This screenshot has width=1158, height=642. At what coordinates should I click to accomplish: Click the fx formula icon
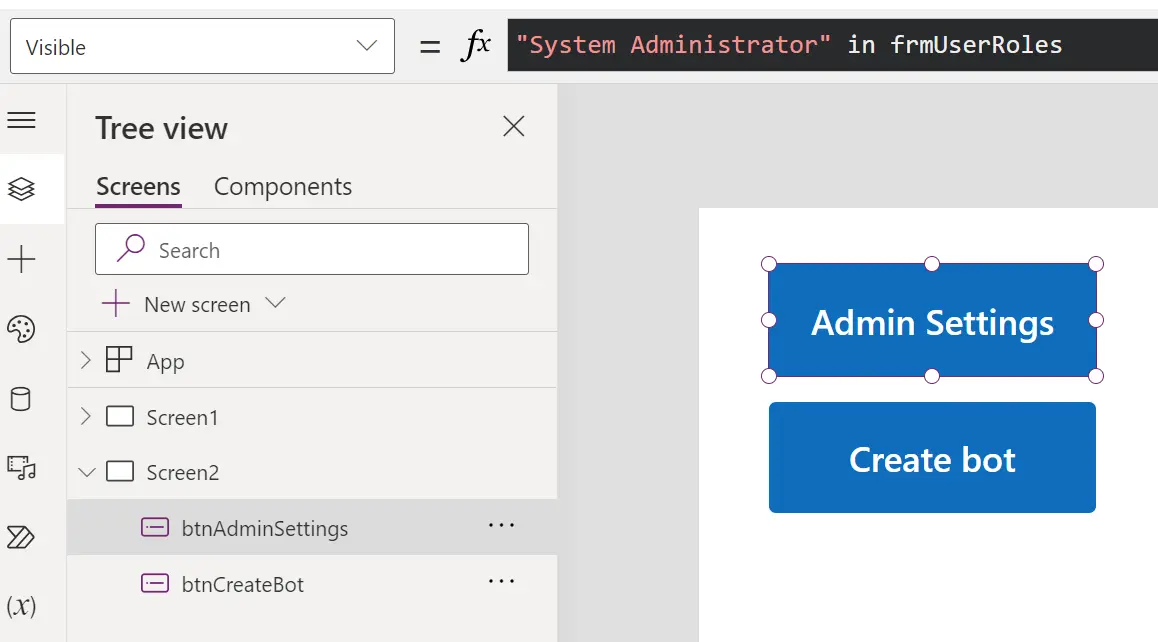pyautogui.click(x=478, y=44)
